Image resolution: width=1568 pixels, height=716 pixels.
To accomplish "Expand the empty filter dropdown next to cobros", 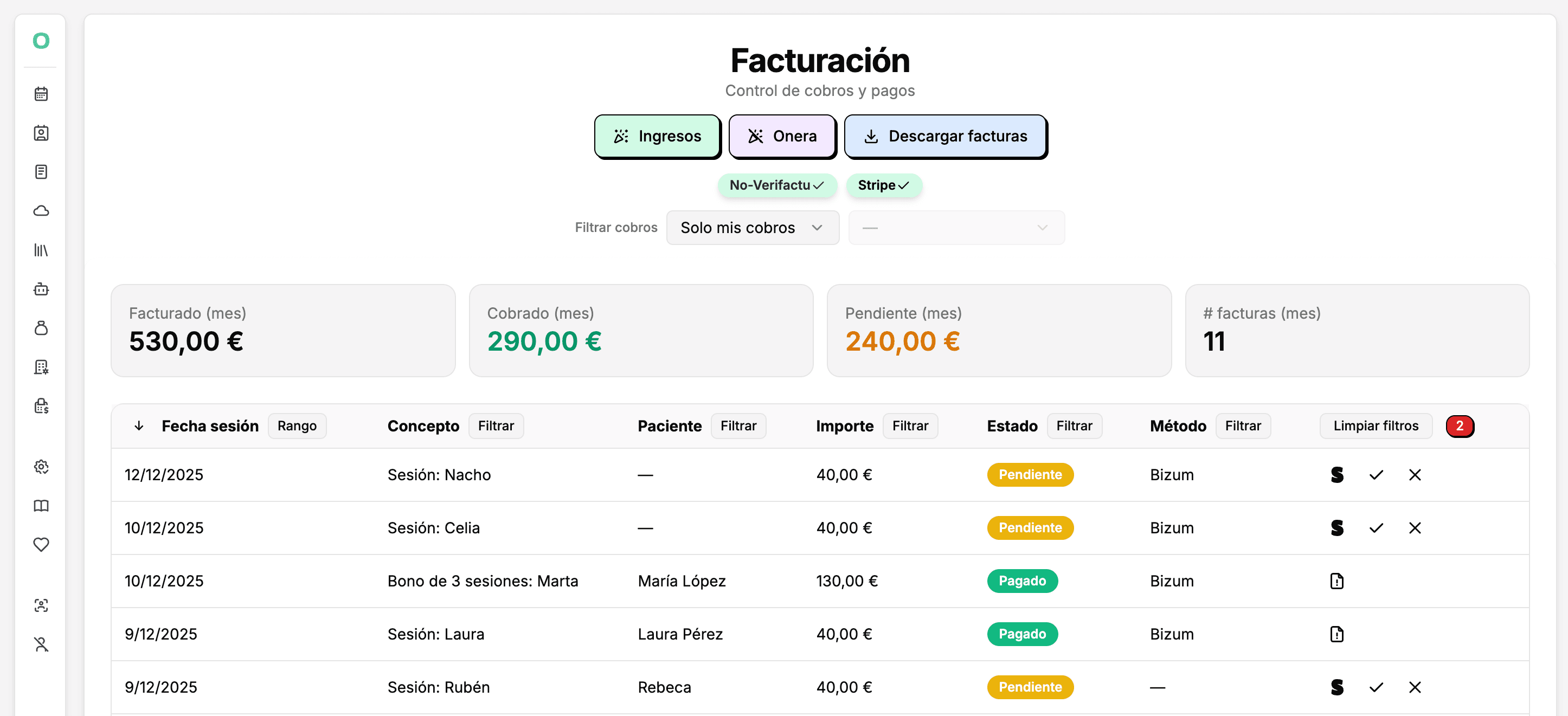I will coord(956,228).
